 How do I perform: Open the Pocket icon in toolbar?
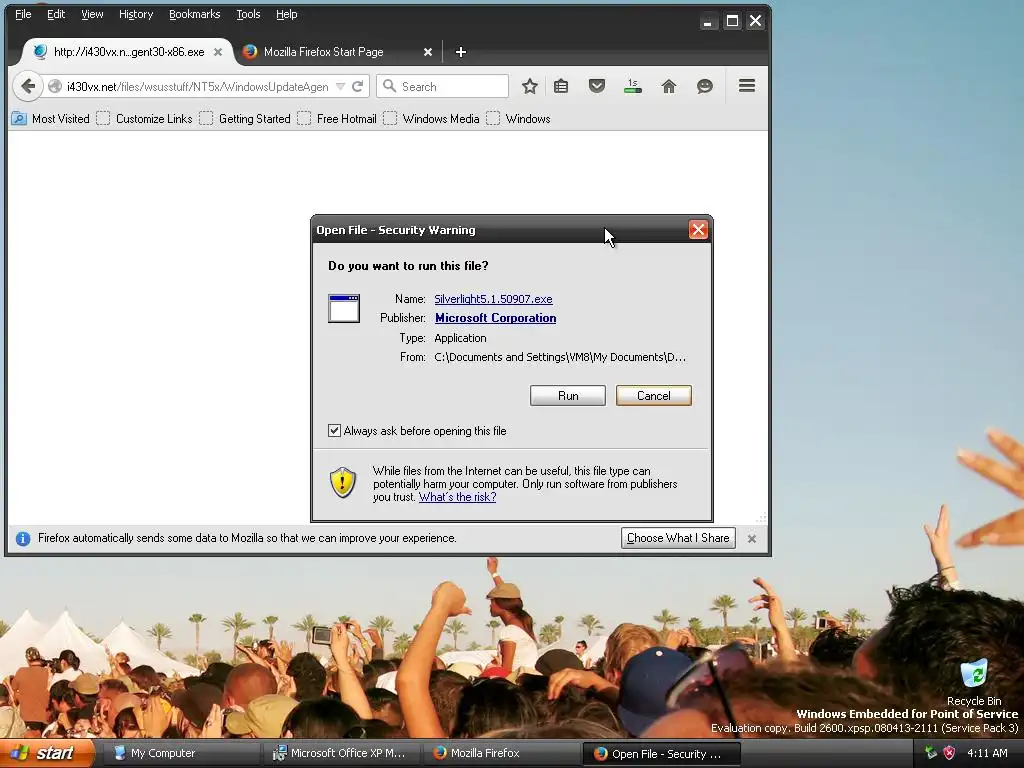coord(596,86)
